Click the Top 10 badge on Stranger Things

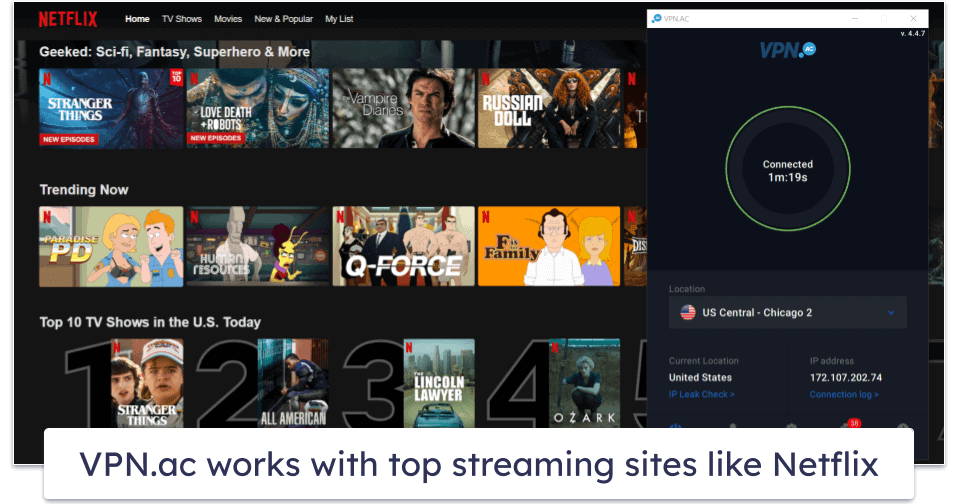tap(176, 77)
